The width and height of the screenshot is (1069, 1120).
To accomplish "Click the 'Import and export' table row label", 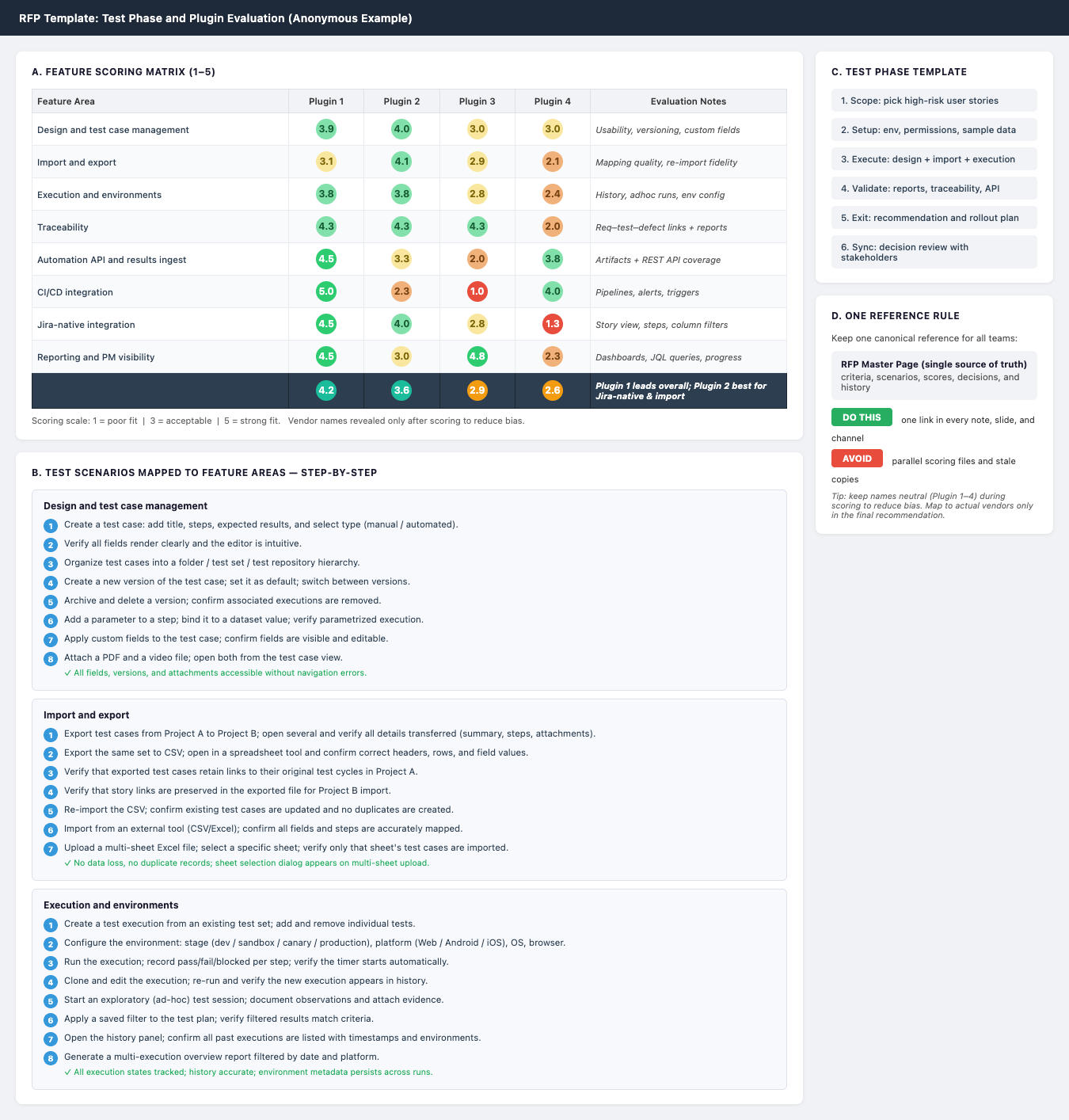I will pos(77,162).
